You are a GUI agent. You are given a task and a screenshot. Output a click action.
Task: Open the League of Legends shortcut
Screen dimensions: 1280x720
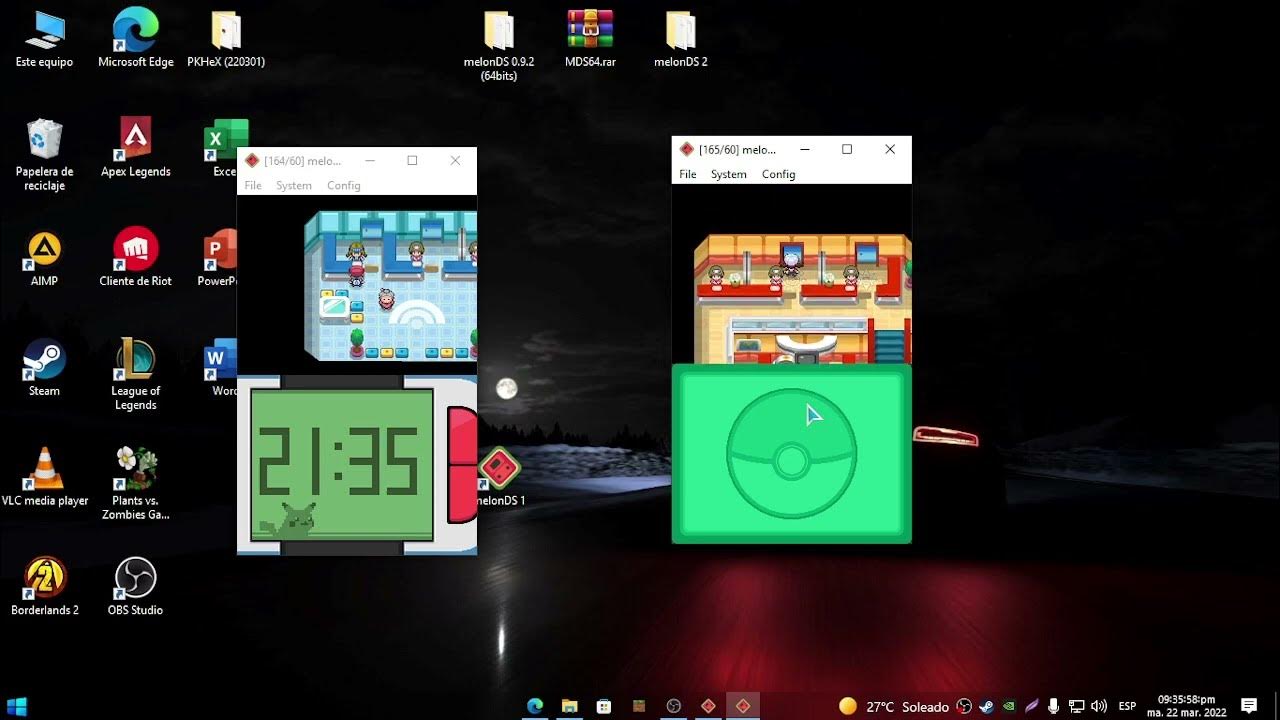135,375
